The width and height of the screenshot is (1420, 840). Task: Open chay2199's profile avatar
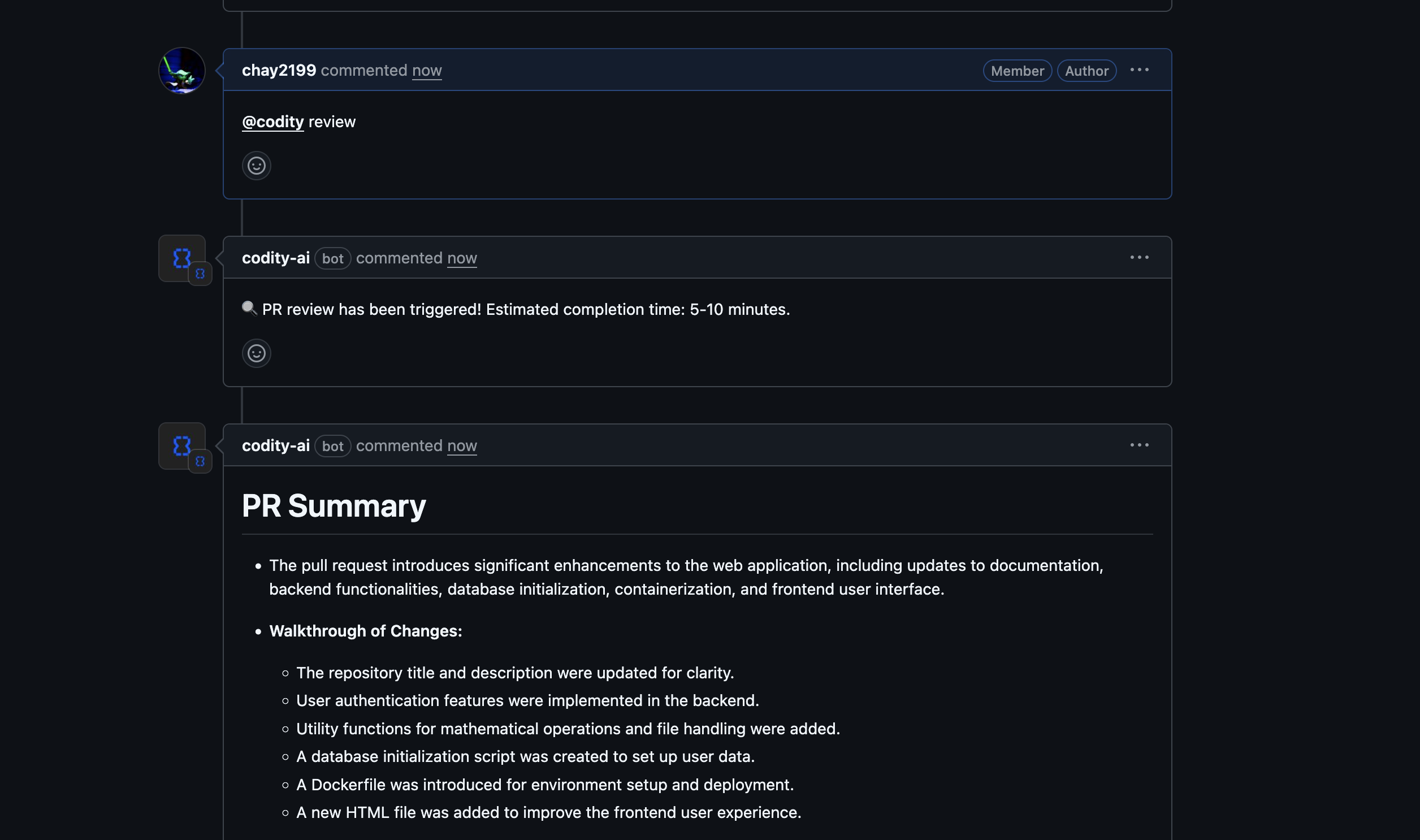pos(182,70)
